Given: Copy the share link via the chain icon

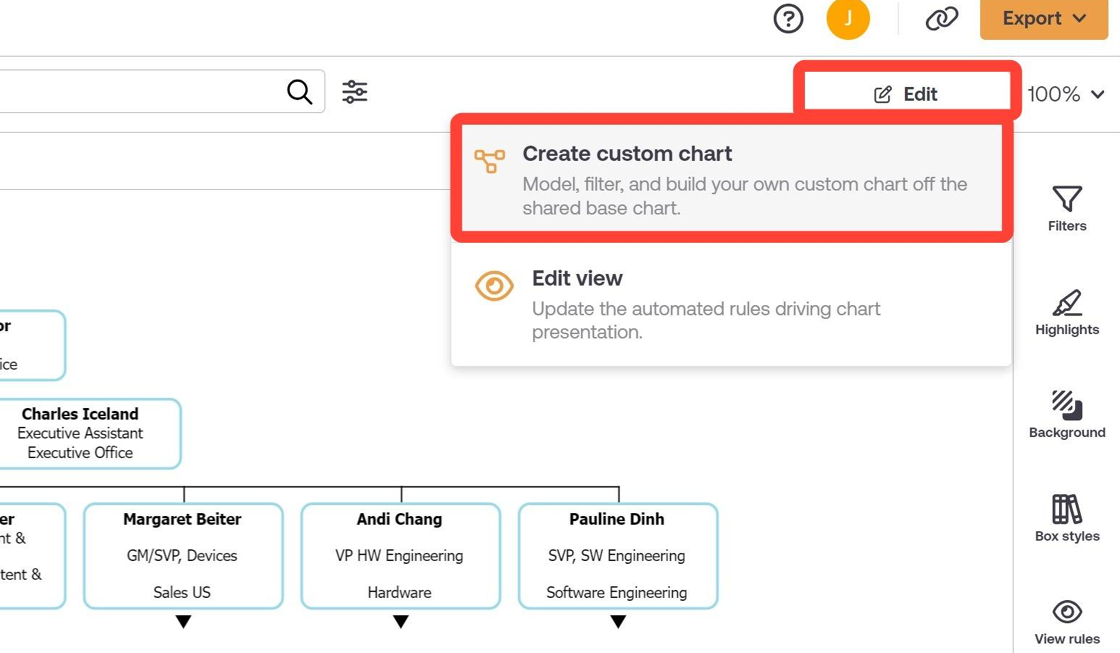Looking at the screenshot, I should (x=941, y=19).
